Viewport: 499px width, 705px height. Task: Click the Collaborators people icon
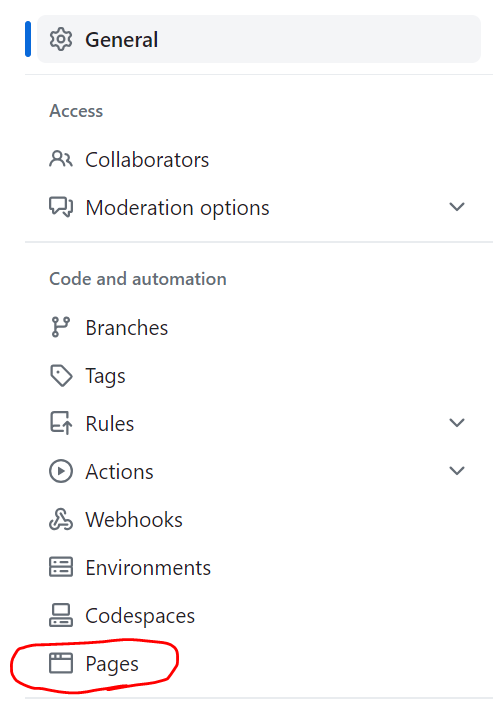tap(61, 159)
